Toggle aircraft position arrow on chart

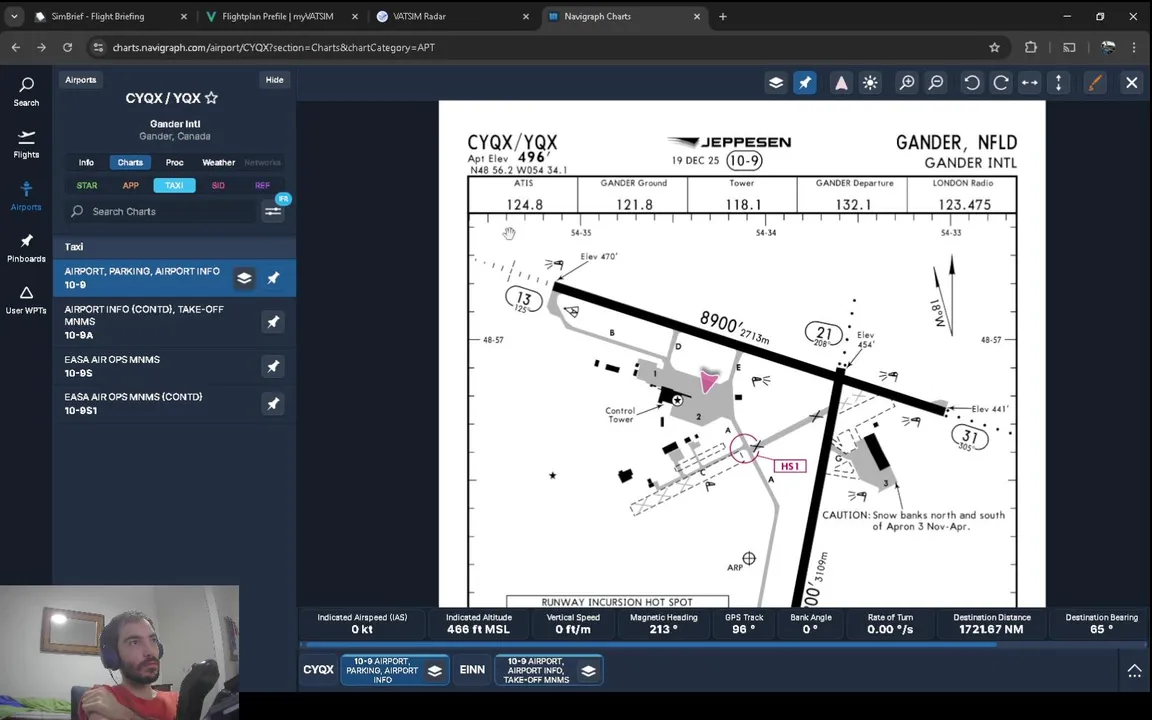click(841, 83)
